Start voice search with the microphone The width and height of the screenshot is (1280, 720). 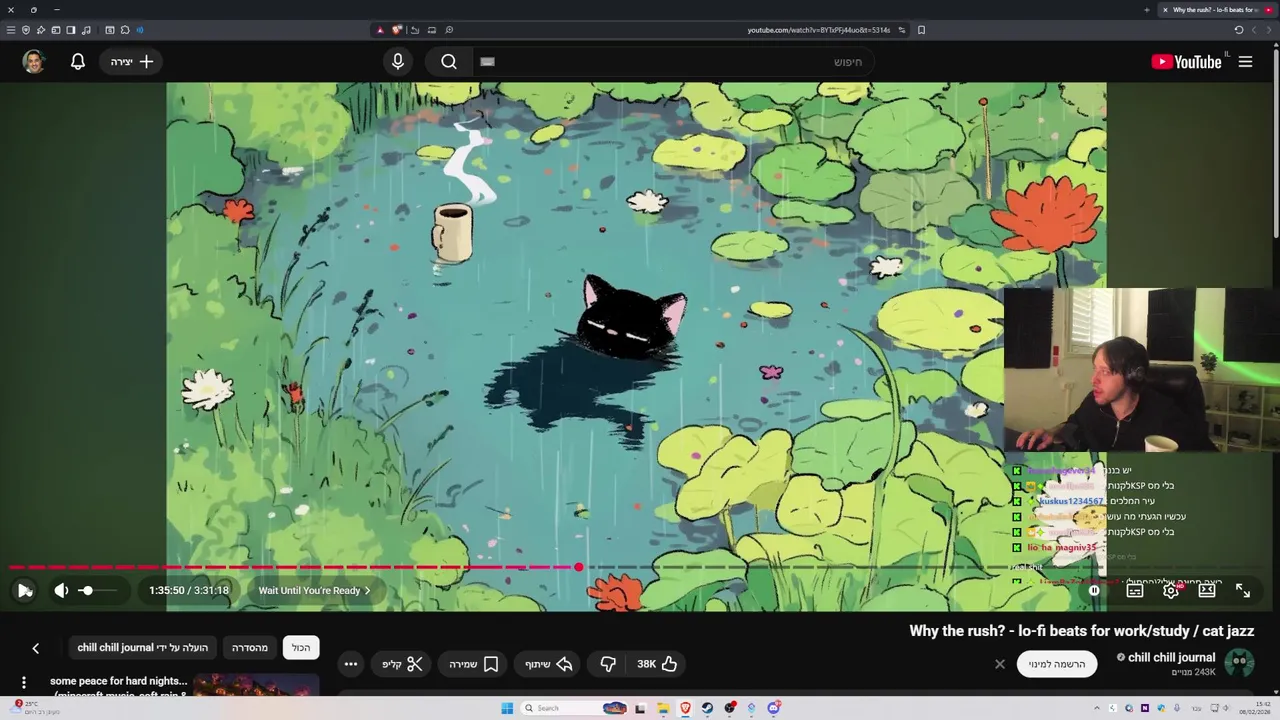click(x=398, y=62)
